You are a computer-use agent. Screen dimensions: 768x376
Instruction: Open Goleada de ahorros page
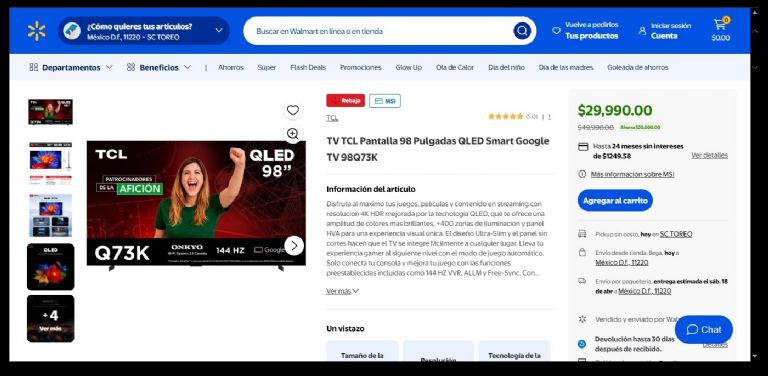point(638,68)
